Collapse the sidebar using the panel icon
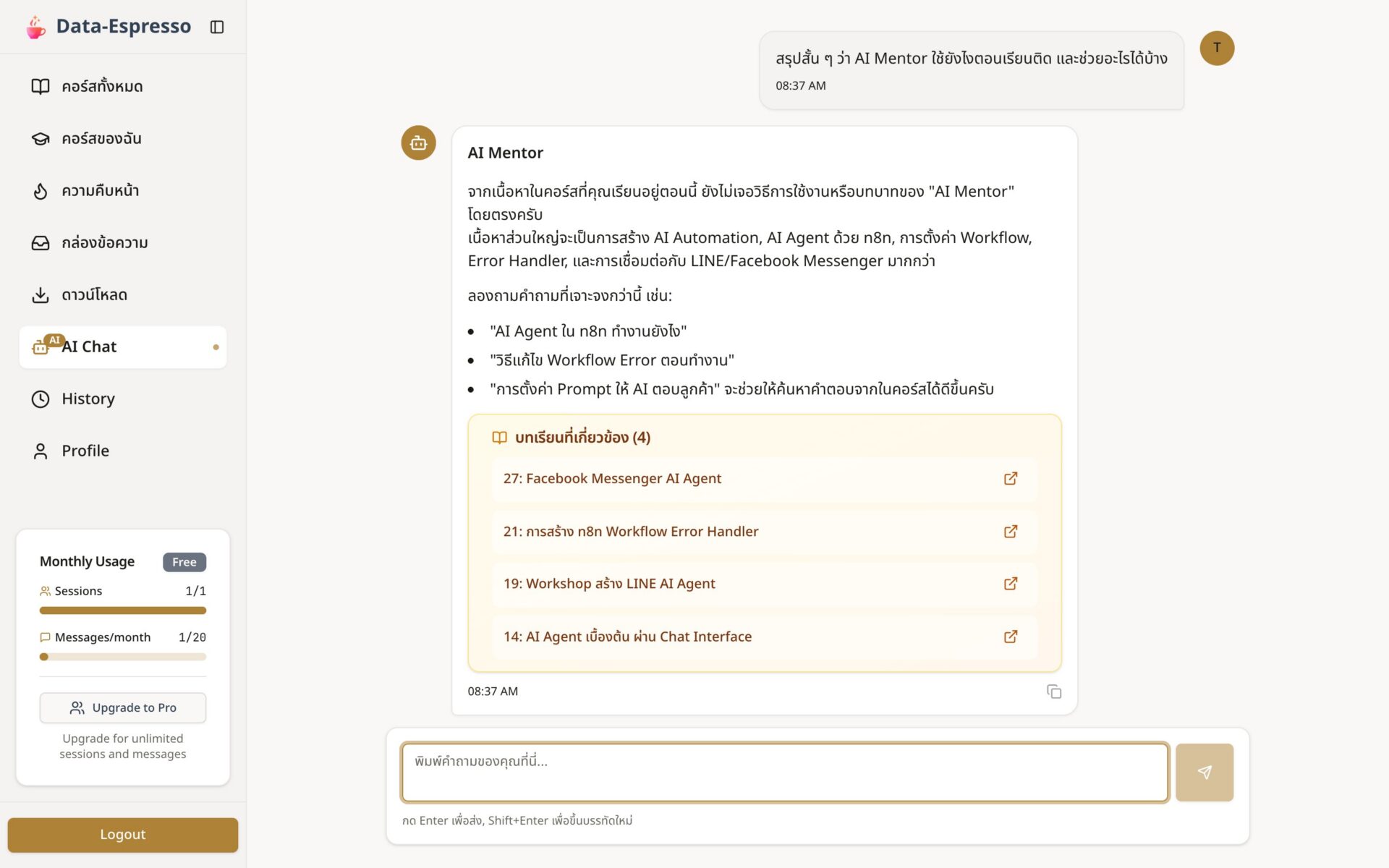This screenshot has height=868, width=1389. pyautogui.click(x=217, y=27)
